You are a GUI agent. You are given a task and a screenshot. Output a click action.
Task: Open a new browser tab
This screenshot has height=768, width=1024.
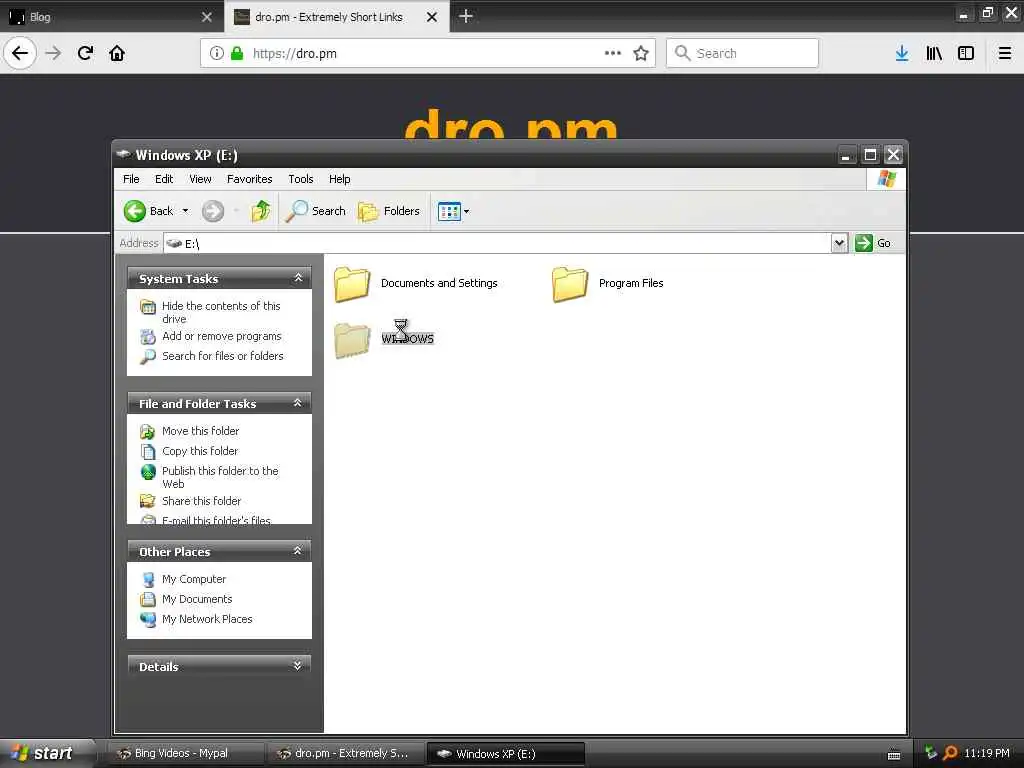[x=466, y=16]
